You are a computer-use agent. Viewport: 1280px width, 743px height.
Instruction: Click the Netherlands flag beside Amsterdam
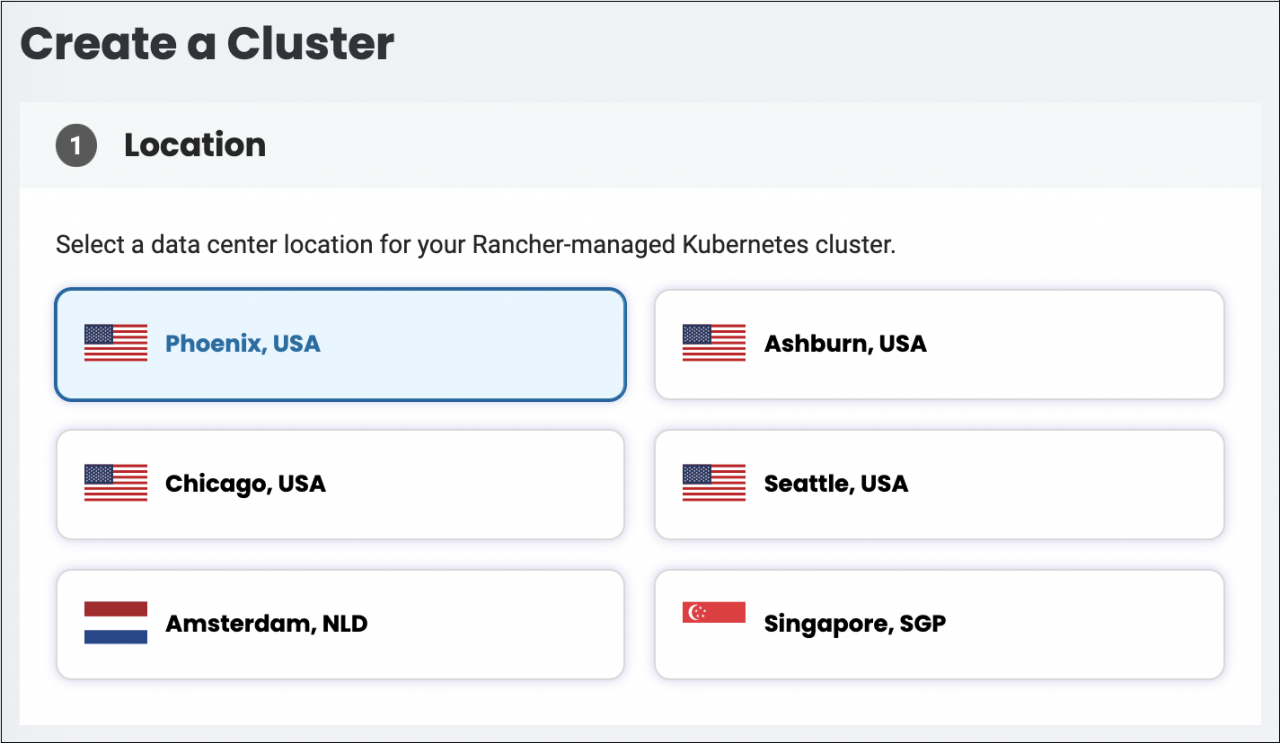[x=116, y=623]
